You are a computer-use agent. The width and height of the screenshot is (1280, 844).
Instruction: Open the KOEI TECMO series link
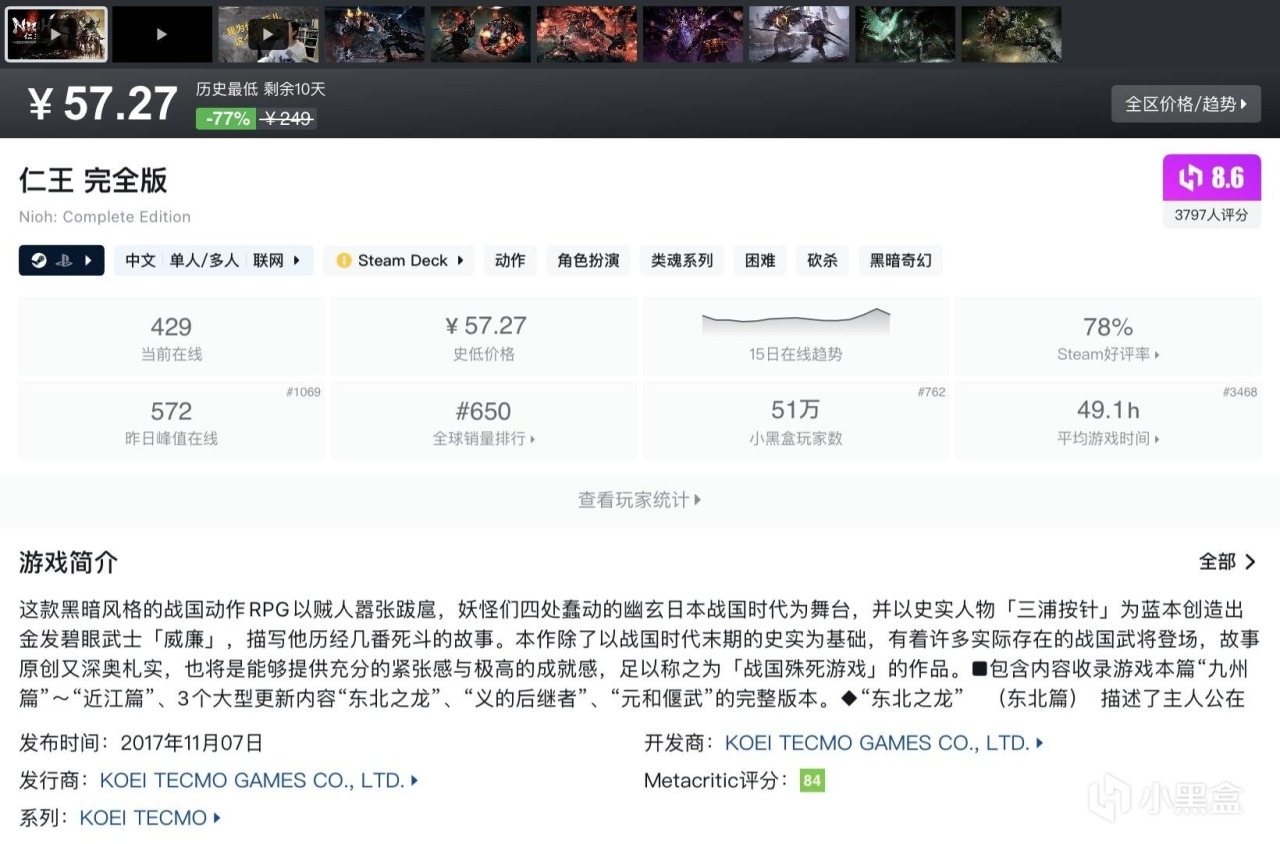click(150, 818)
